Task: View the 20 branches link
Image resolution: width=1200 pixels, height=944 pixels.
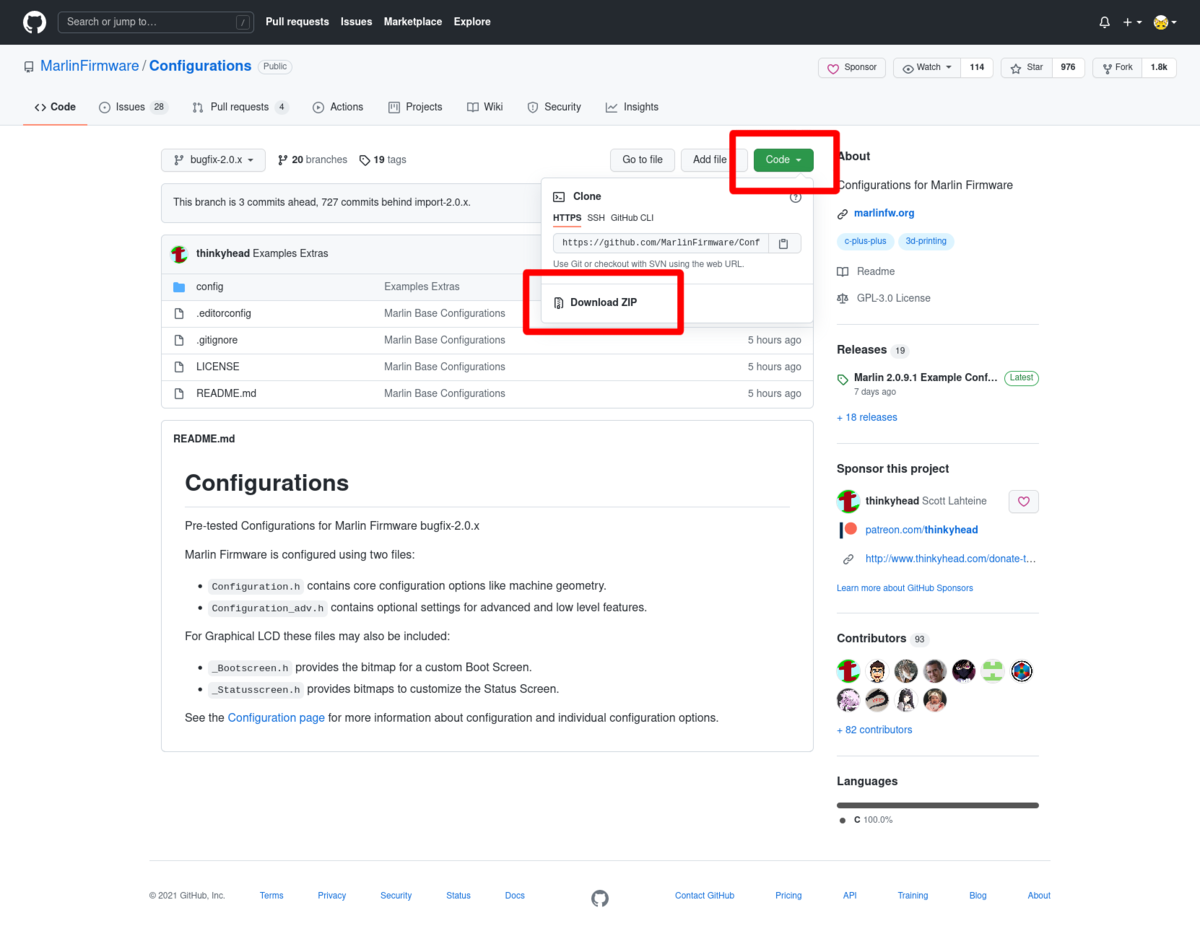Action: [x=313, y=160]
